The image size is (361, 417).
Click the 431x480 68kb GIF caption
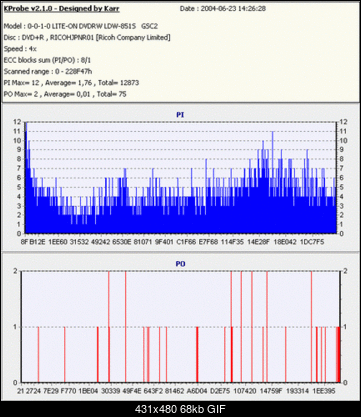point(180,409)
